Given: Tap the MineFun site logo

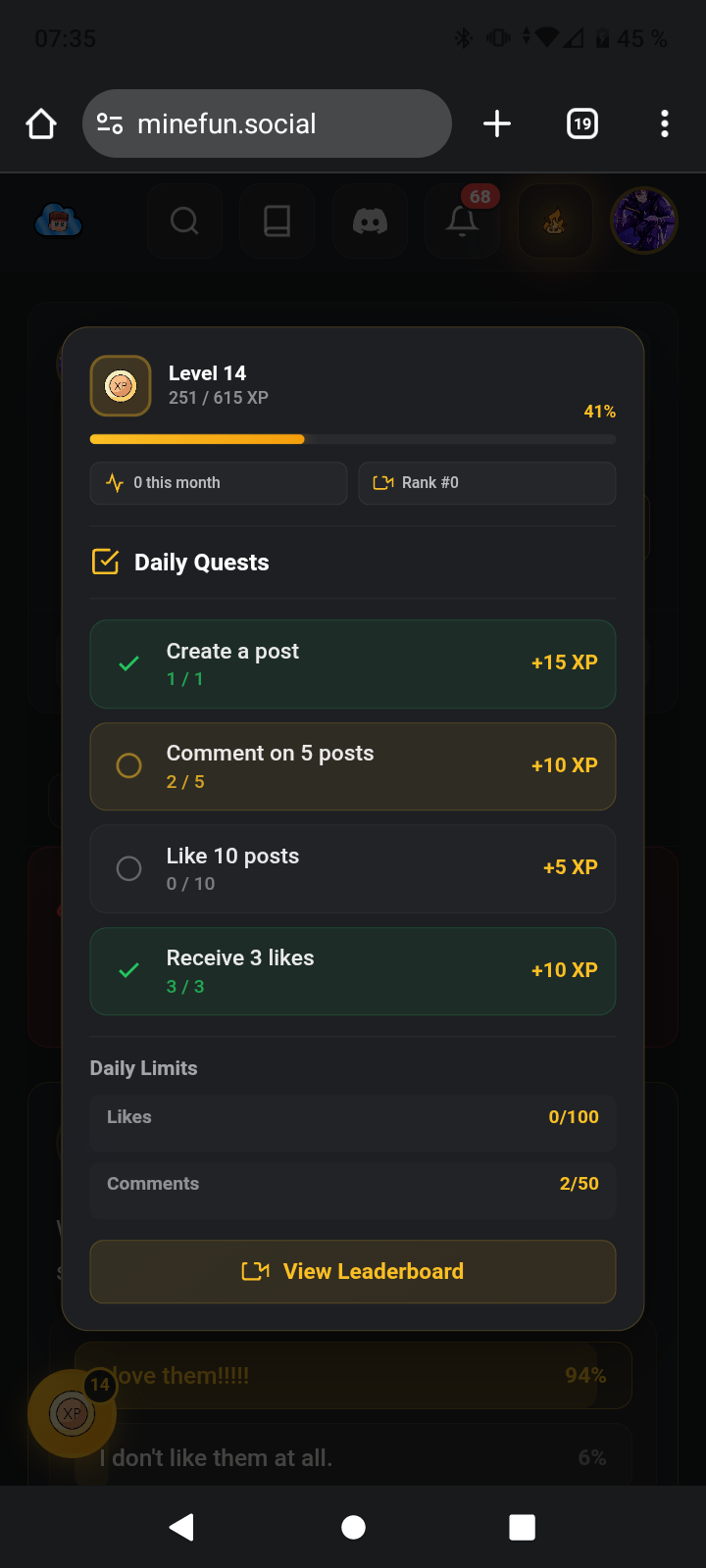Looking at the screenshot, I should [58, 221].
